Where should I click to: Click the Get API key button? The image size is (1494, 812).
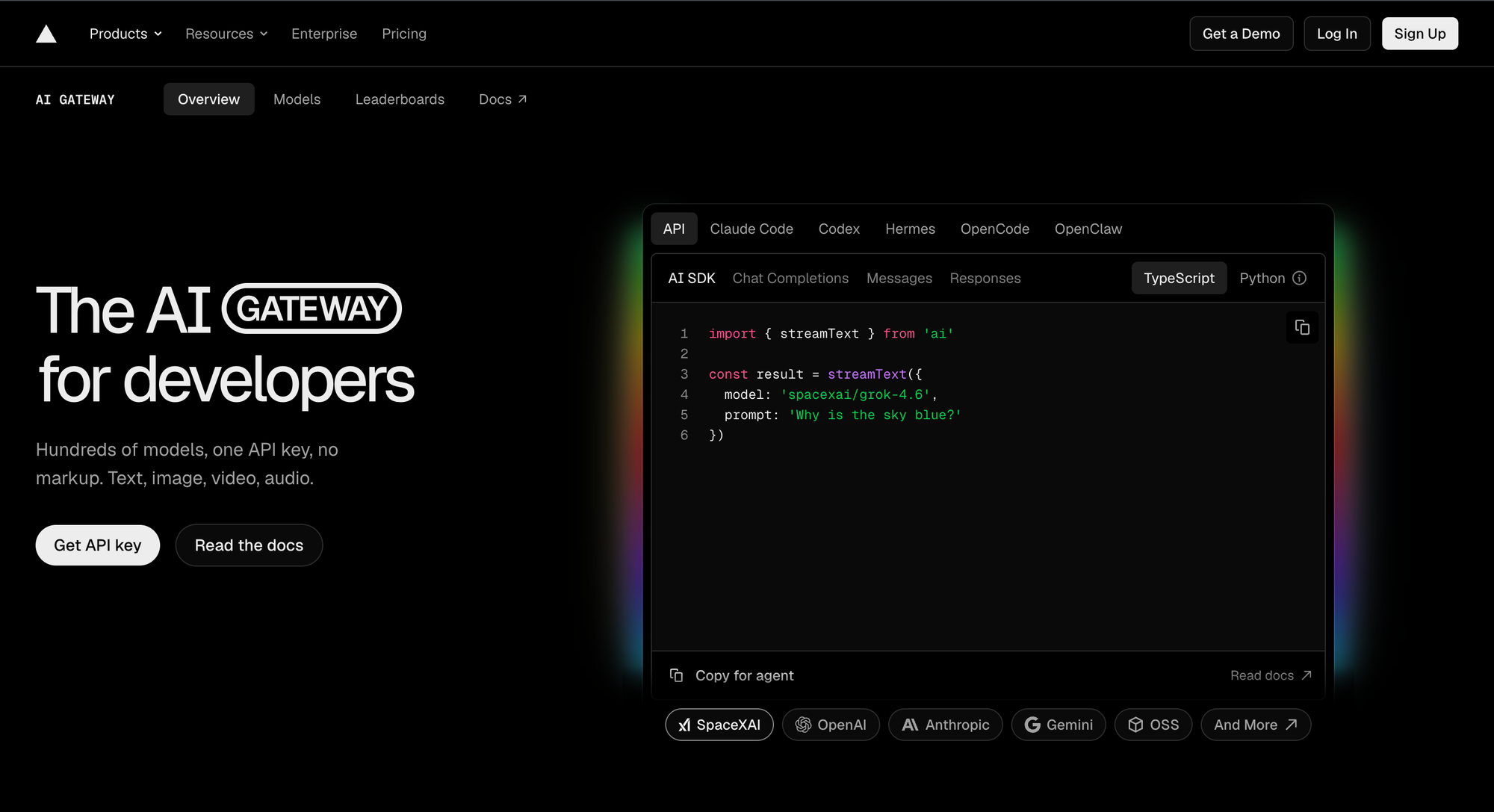point(98,545)
